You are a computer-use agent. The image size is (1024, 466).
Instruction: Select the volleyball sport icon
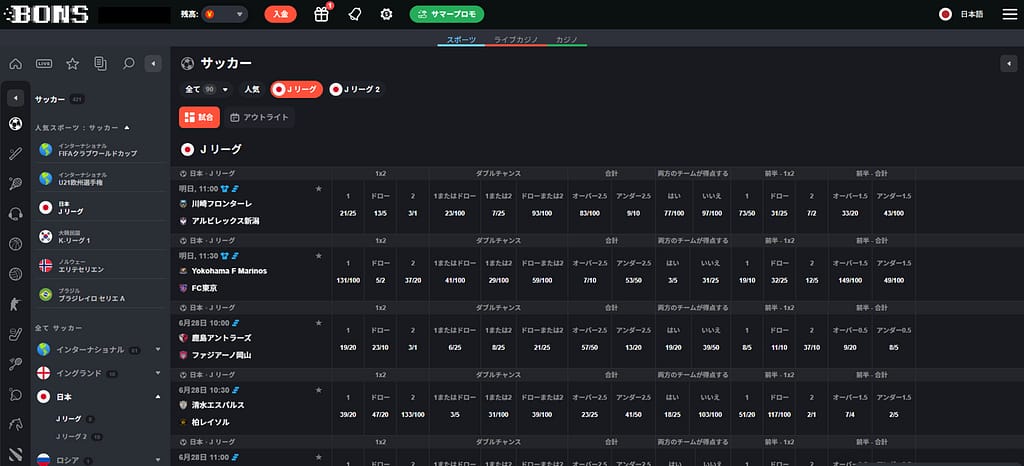pos(16,274)
